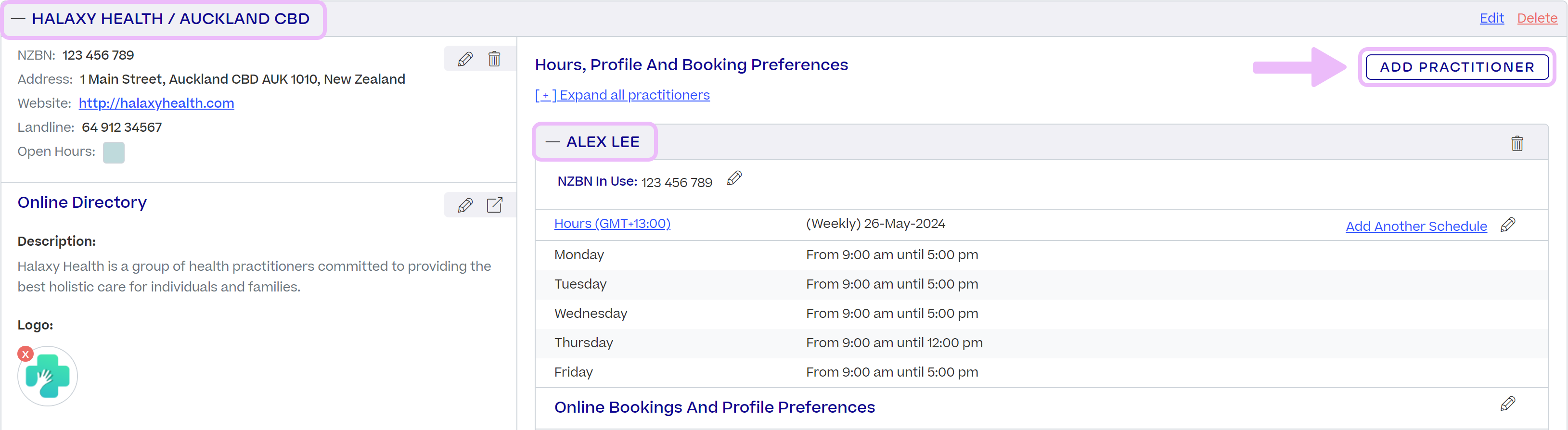The height and width of the screenshot is (430, 1568).
Task: Remove Alex Lee with trash icon
Action: 1517,143
